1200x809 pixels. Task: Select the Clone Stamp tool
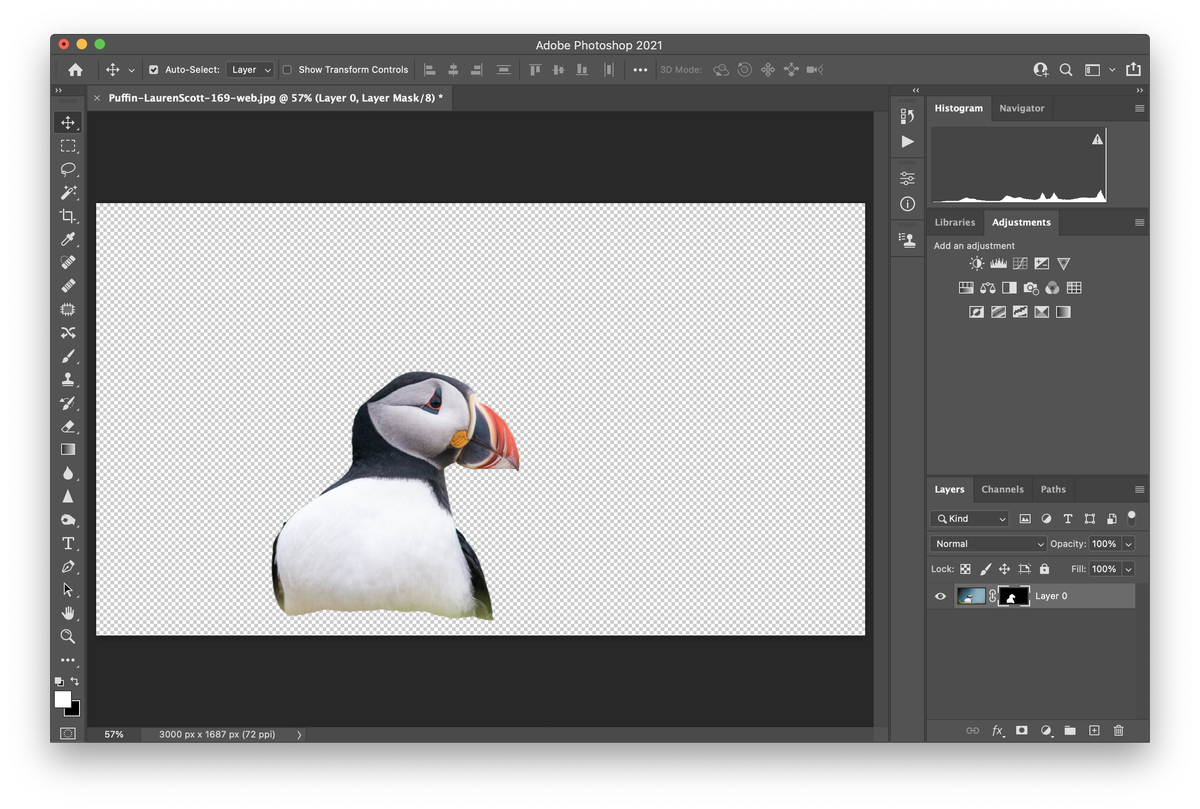pos(68,379)
